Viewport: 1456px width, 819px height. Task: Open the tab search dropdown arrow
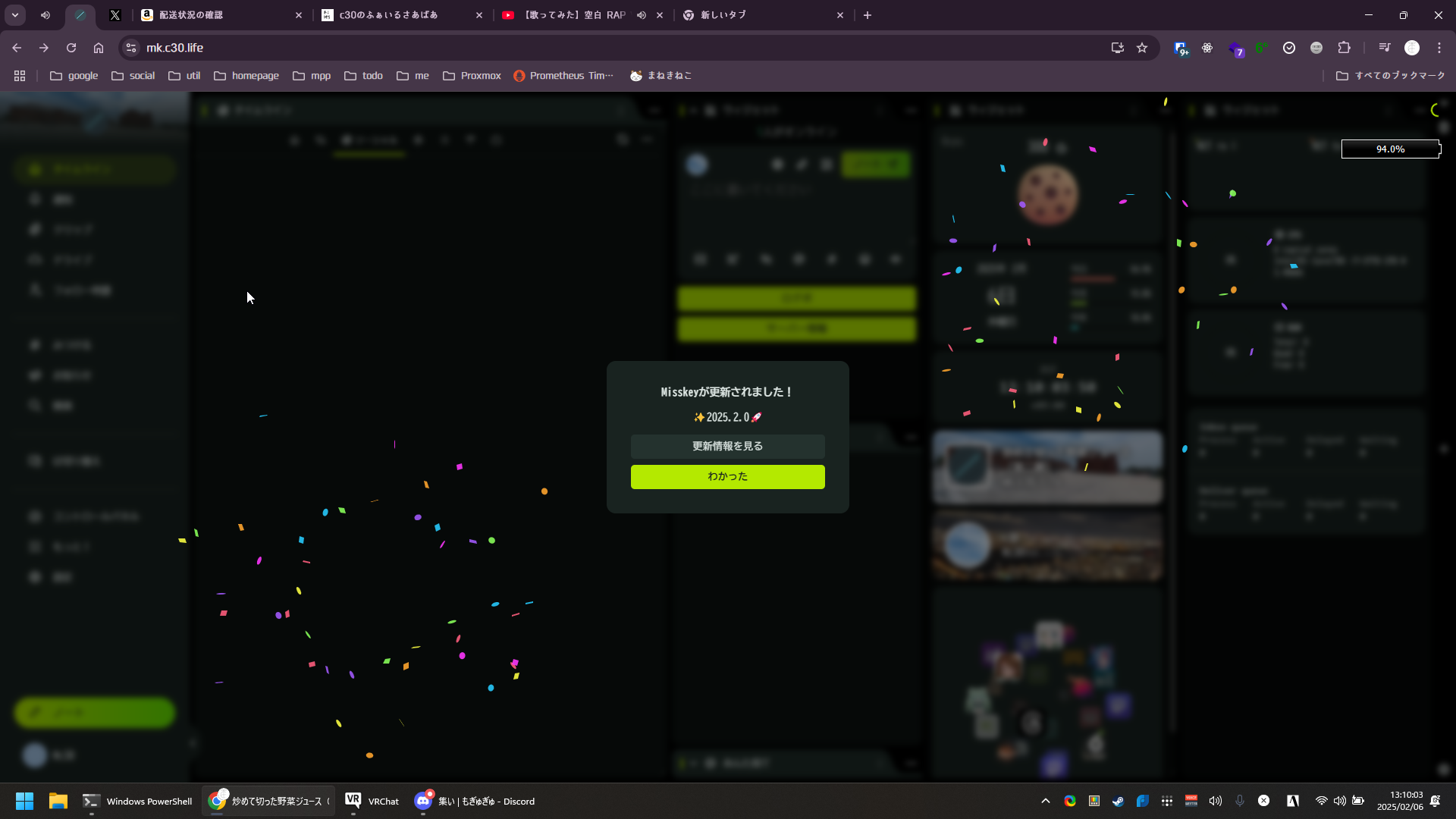tap(15, 15)
